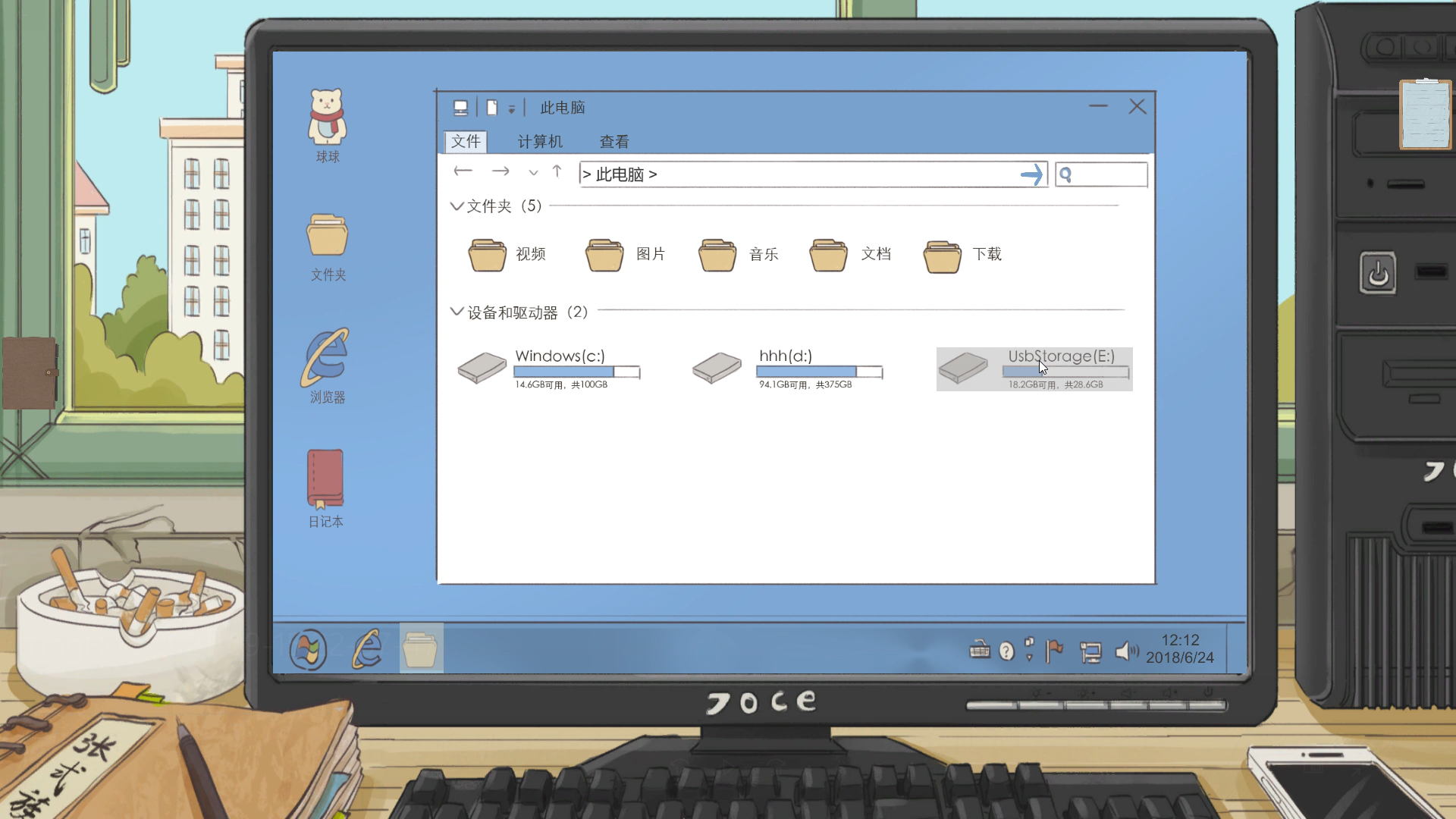The height and width of the screenshot is (819, 1456).
Task: Click the search input field
Action: click(1107, 175)
